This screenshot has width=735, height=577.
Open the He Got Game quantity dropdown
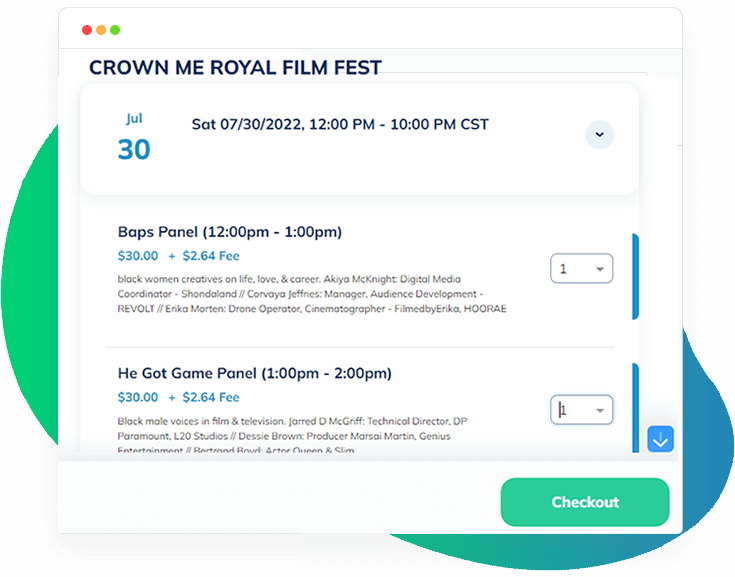[582, 410]
